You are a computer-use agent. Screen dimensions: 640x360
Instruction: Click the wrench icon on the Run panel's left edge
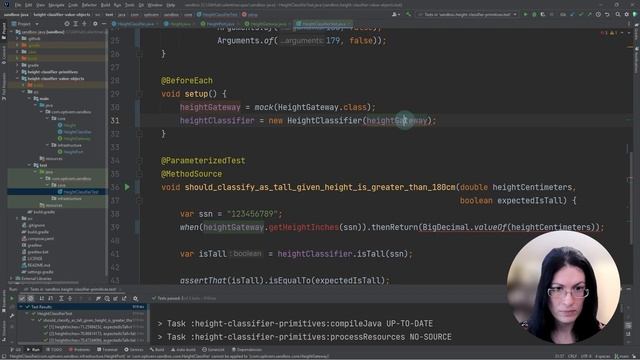12,316
